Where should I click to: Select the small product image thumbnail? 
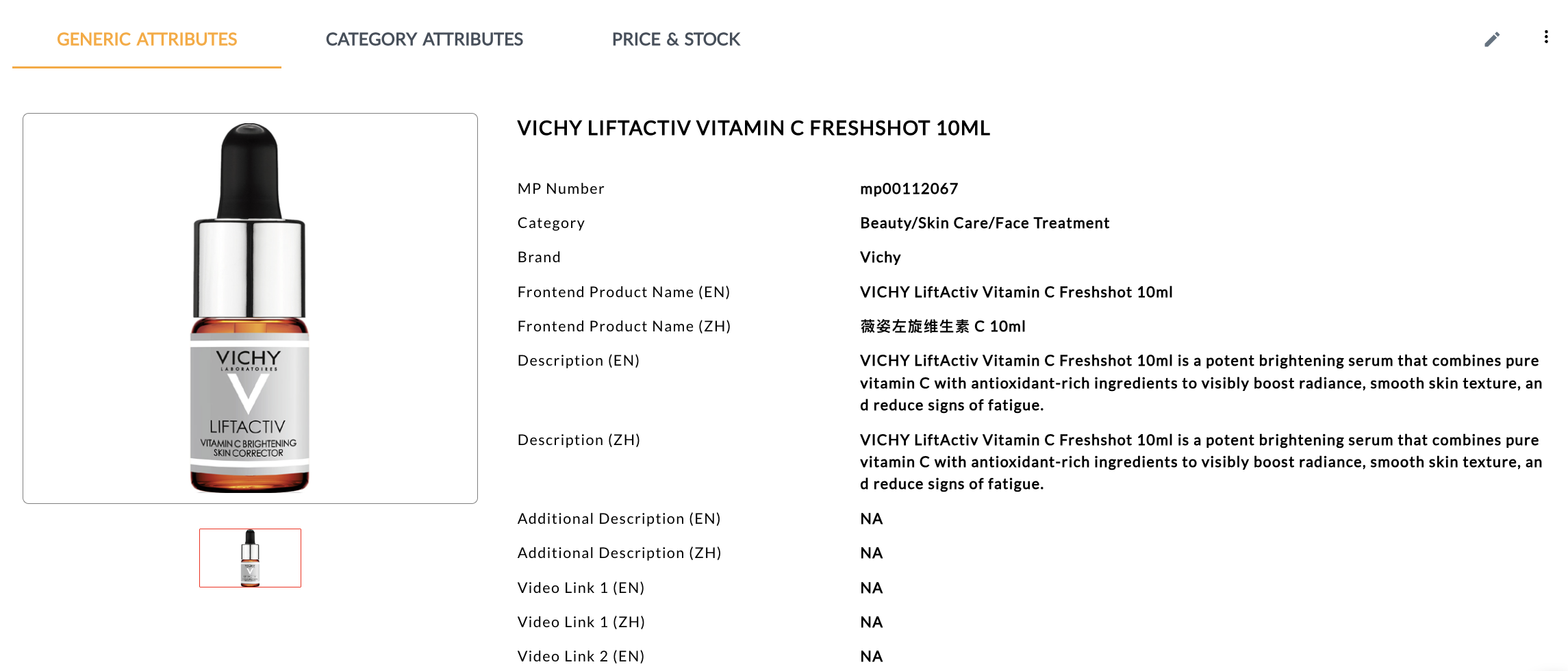tap(250, 557)
